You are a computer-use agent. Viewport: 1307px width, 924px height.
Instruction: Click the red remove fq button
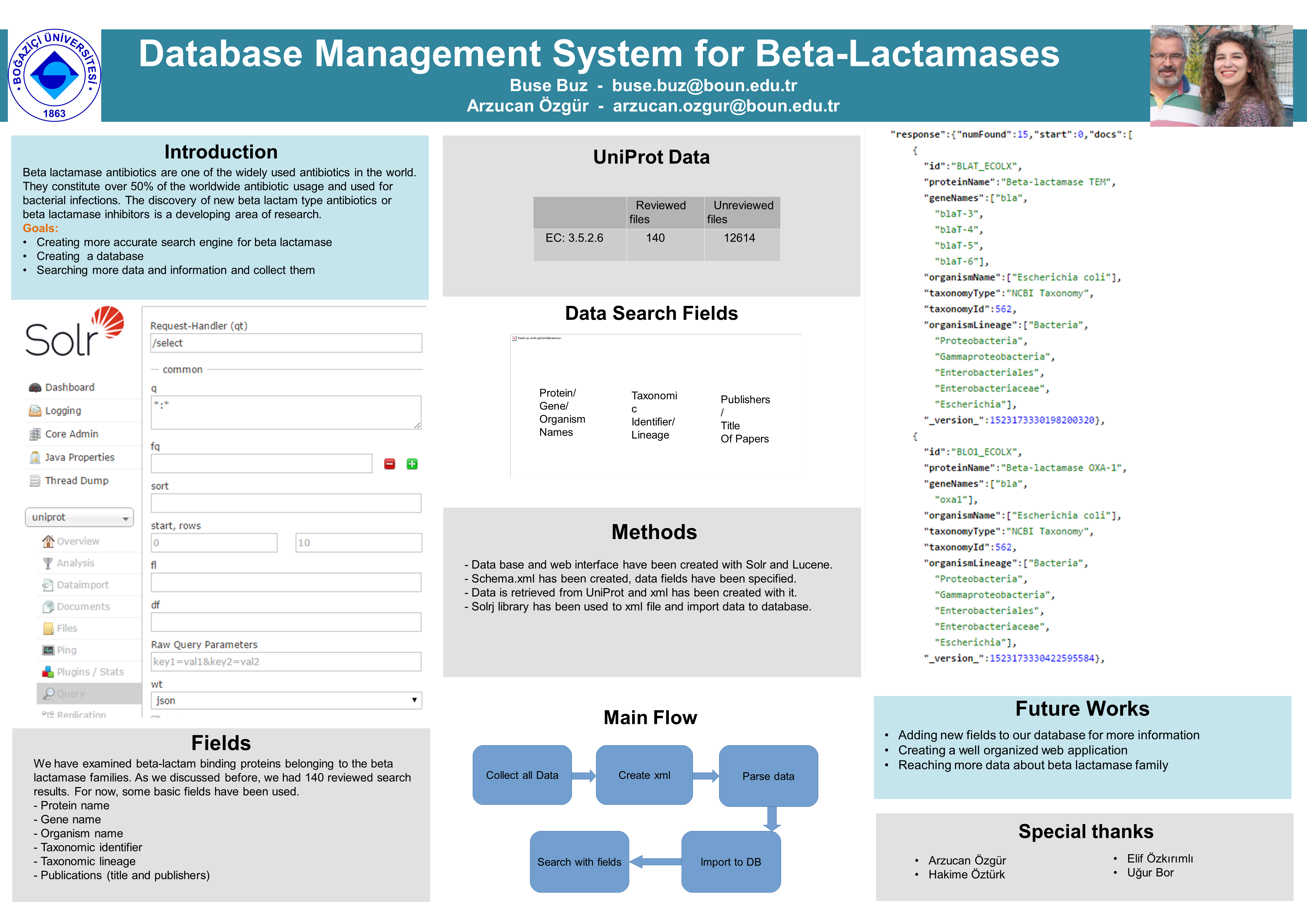coord(390,464)
